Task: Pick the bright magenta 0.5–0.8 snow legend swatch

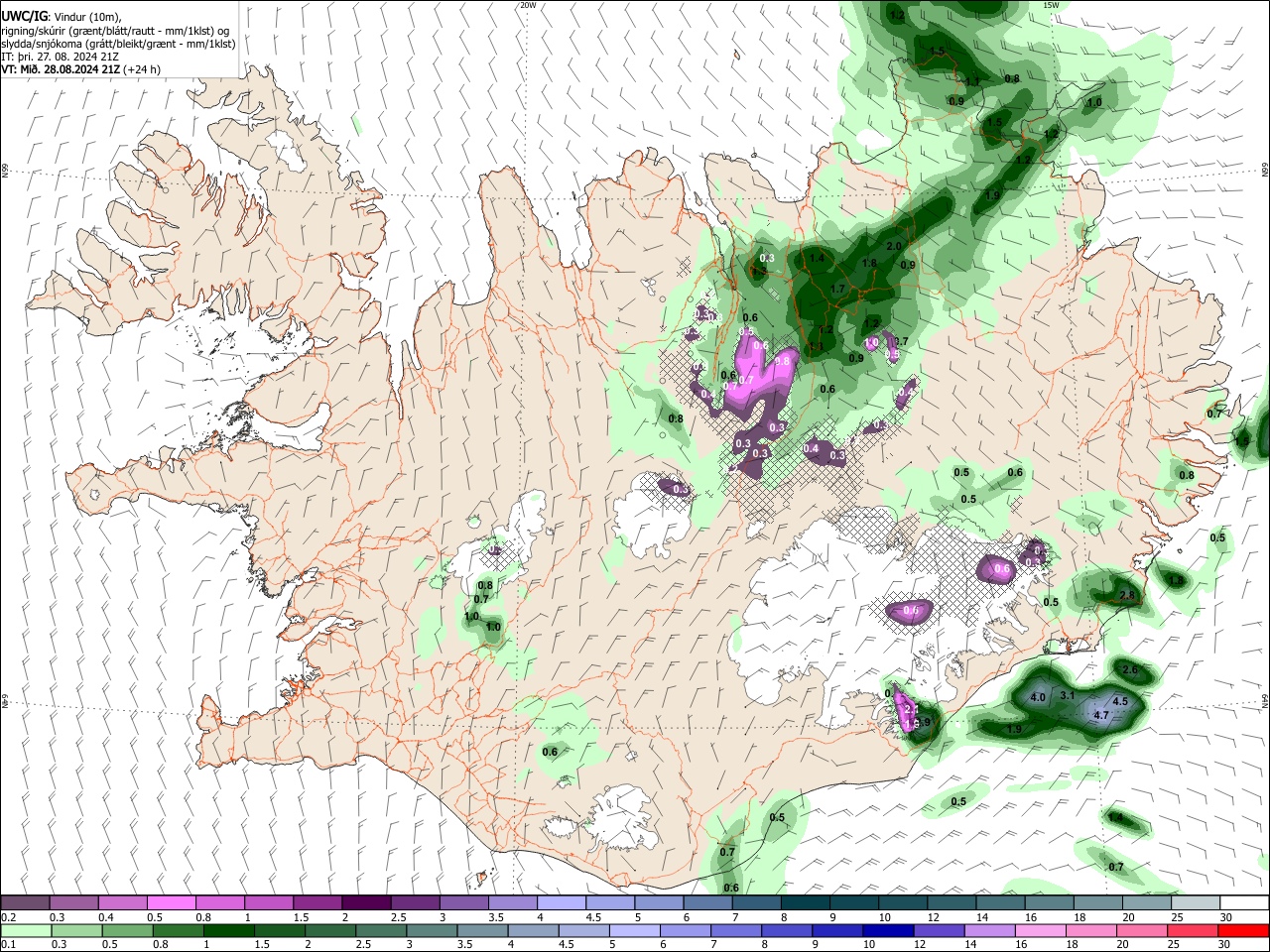Action: (x=171, y=902)
